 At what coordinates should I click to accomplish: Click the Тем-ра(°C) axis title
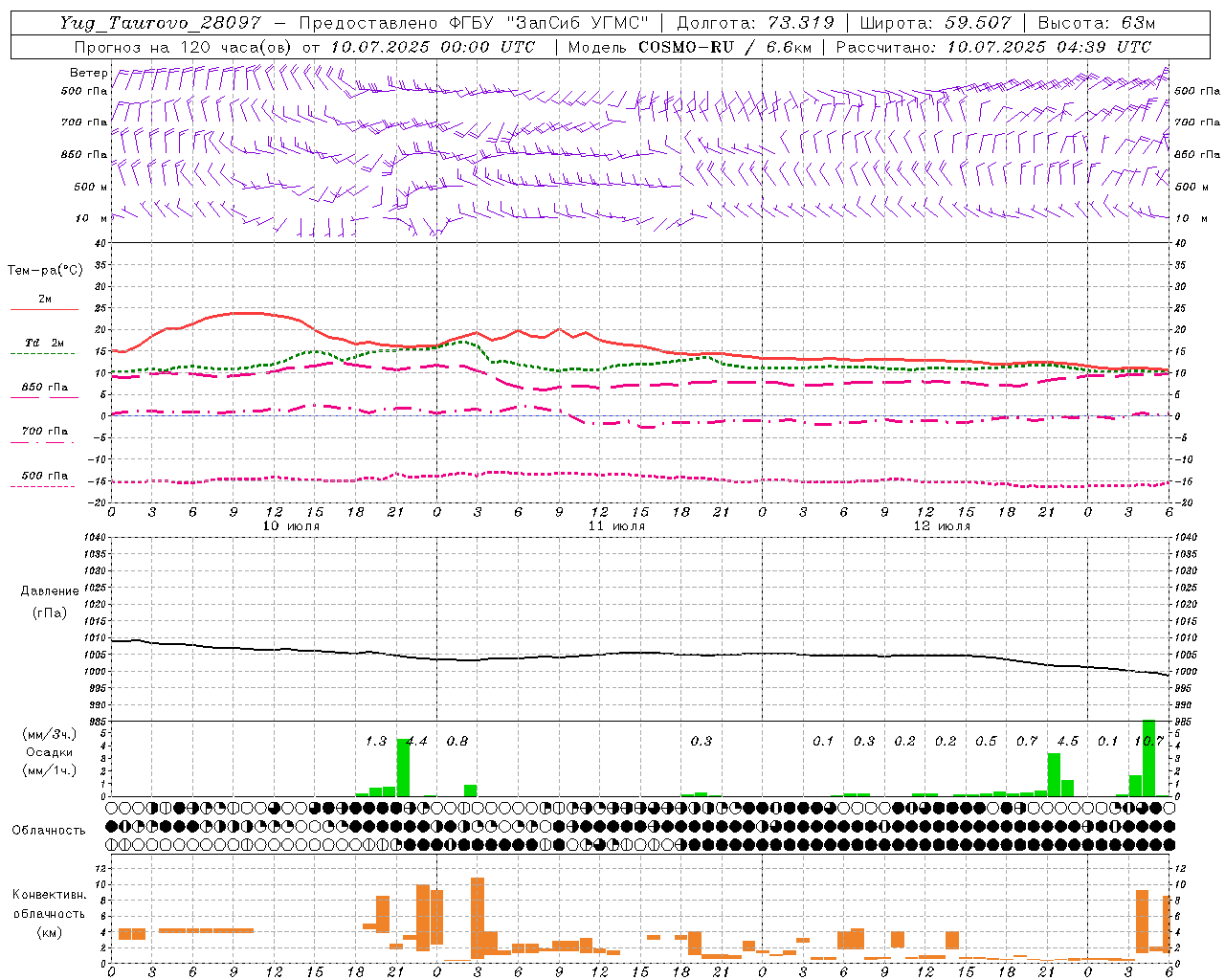[x=45, y=271]
